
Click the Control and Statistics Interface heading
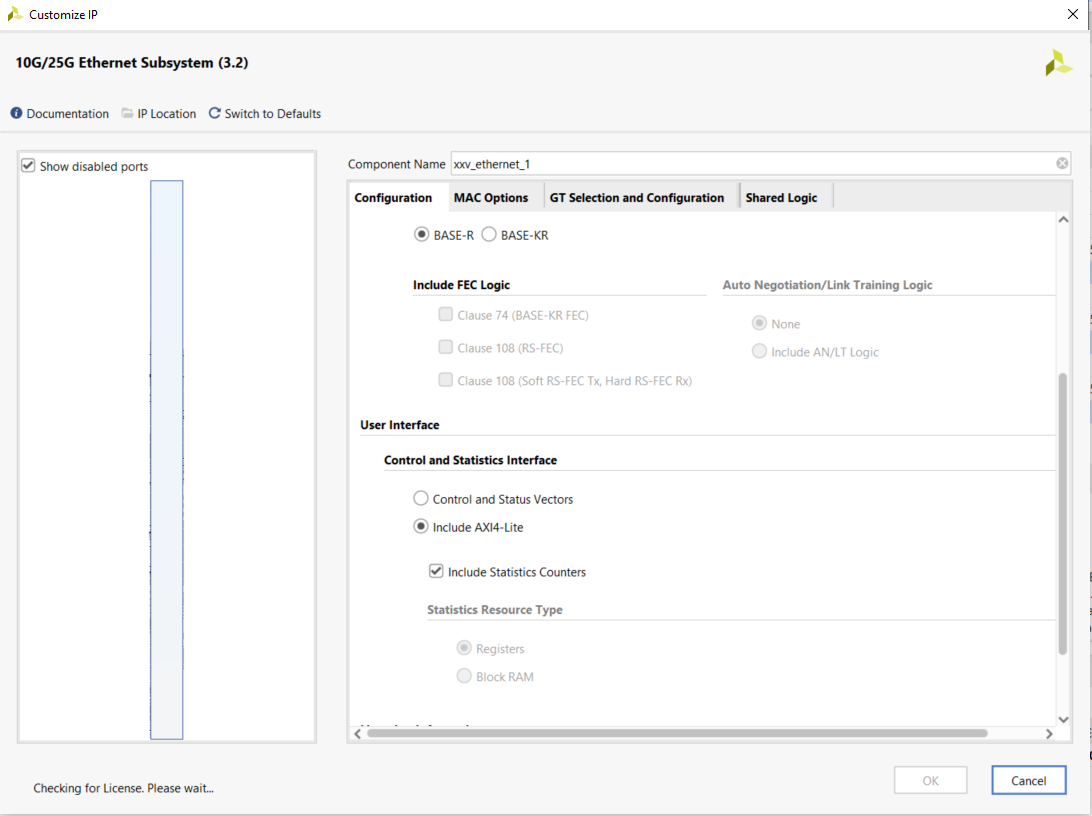(470, 460)
